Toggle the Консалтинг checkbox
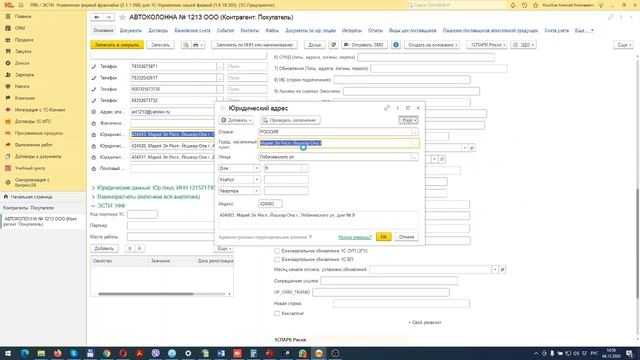Viewport: 640px width, 360px height. coord(277,313)
